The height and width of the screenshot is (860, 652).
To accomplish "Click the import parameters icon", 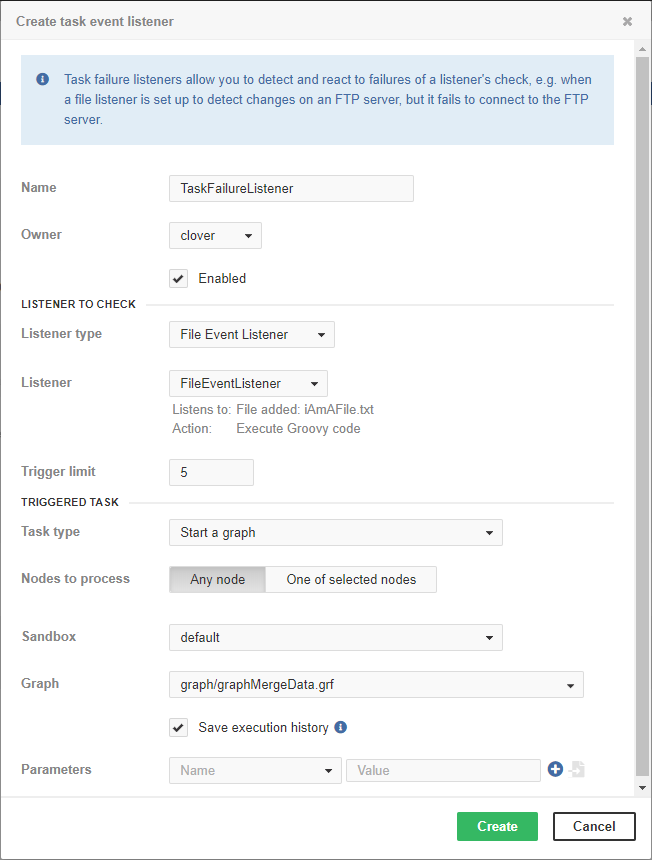I will point(577,769).
